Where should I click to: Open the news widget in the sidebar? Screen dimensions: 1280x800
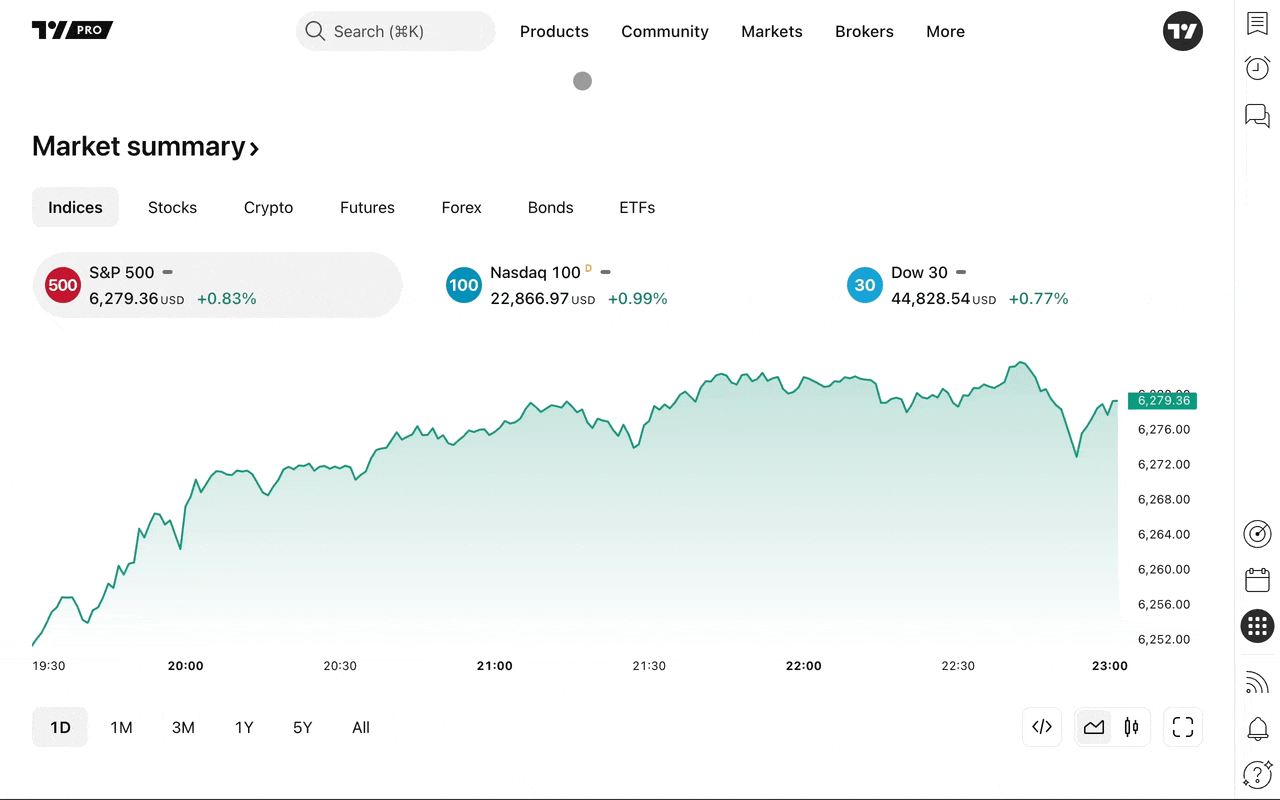pyautogui.click(x=1257, y=24)
